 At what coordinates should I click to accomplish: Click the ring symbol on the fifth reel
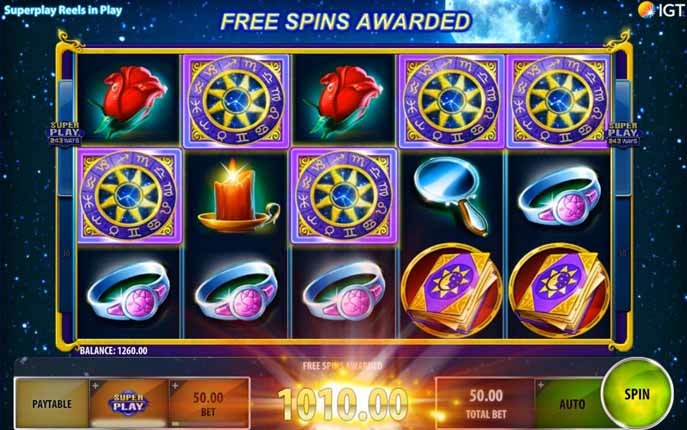click(x=559, y=196)
